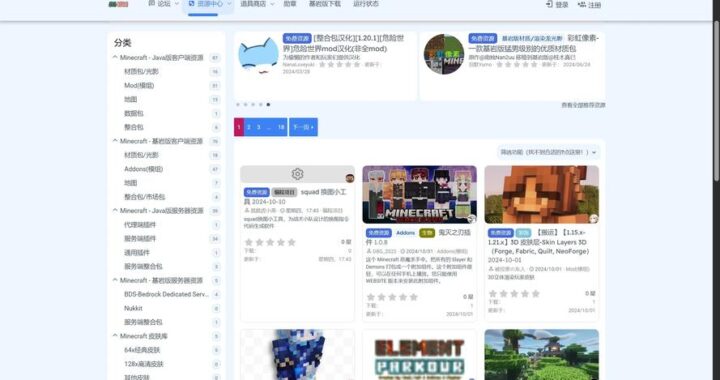Viewport: 720px width, 380px height.
Task: Rate the 鬼灭之刃 card with the first star
Action: tap(371, 297)
